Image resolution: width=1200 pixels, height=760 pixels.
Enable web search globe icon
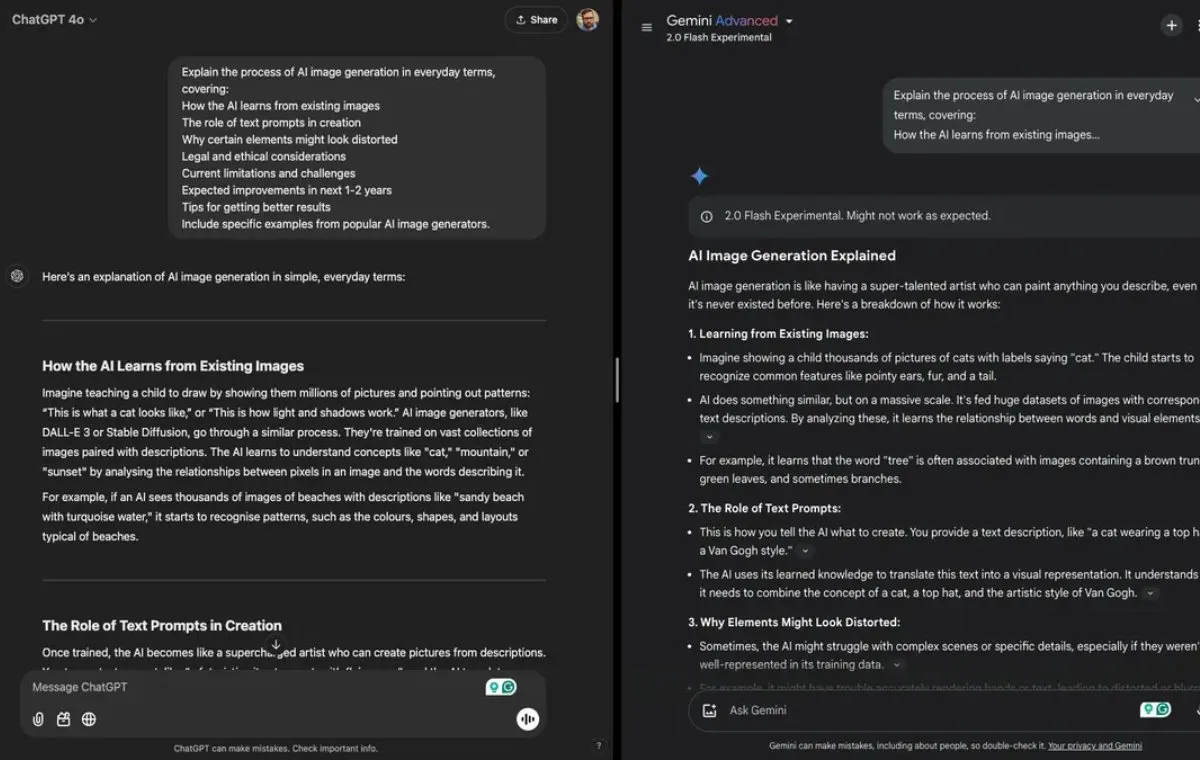pos(89,719)
